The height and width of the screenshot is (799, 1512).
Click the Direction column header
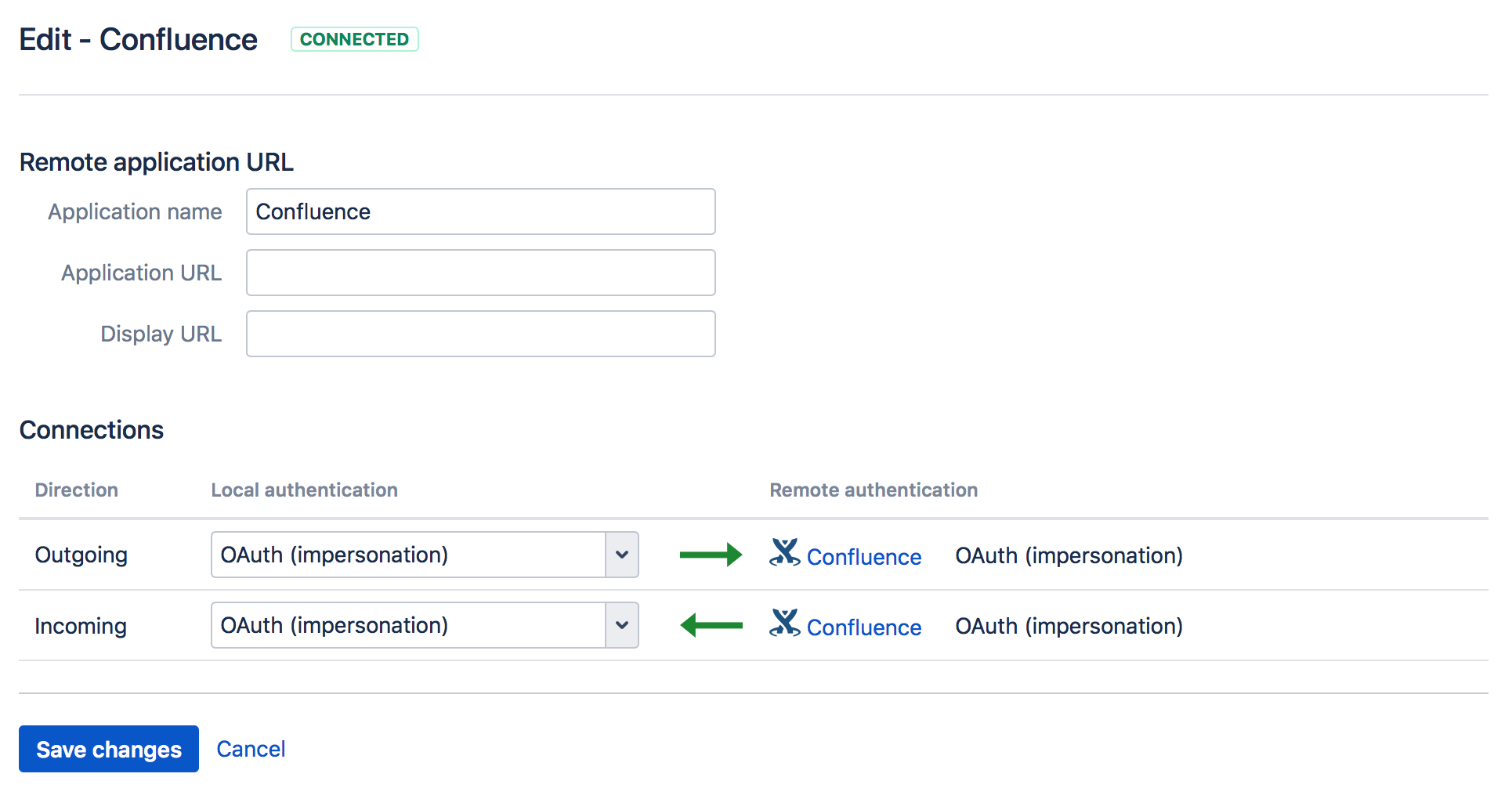[77, 490]
